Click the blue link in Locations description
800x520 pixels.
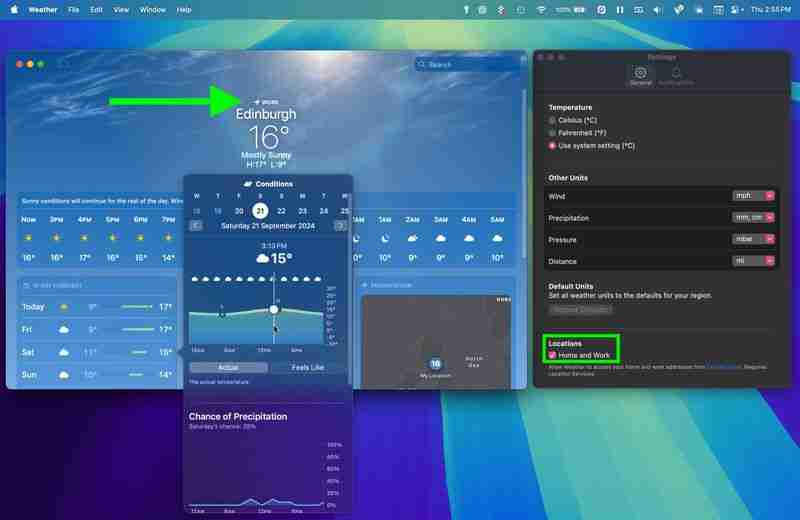click(723, 367)
